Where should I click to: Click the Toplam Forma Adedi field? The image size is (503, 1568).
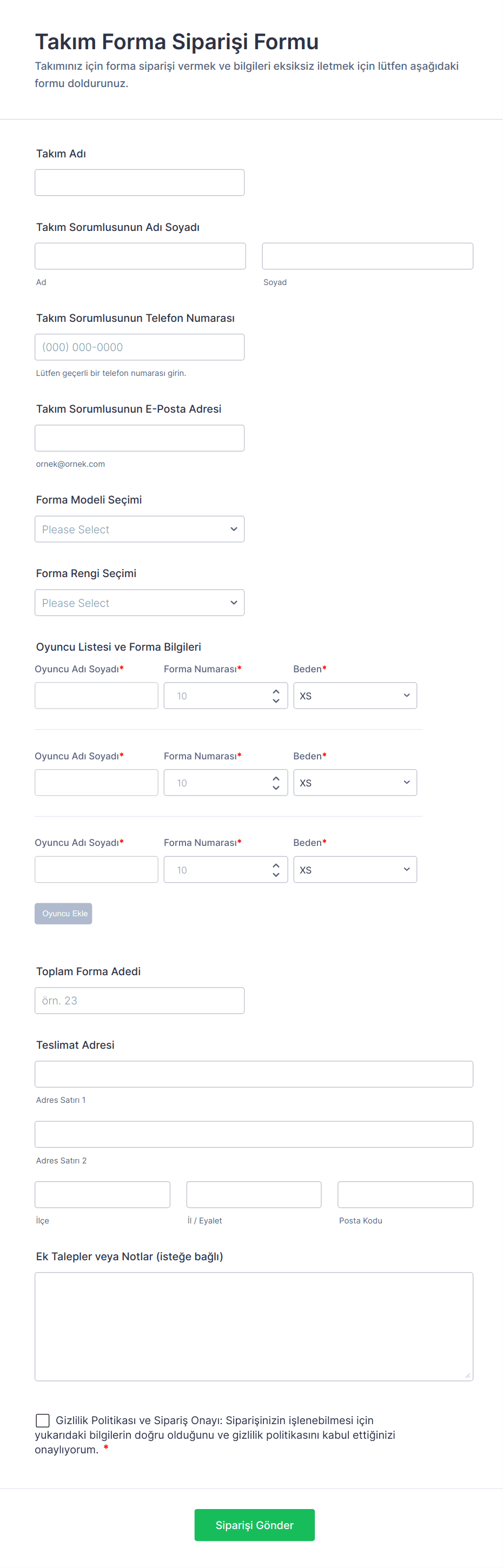[x=140, y=1000]
